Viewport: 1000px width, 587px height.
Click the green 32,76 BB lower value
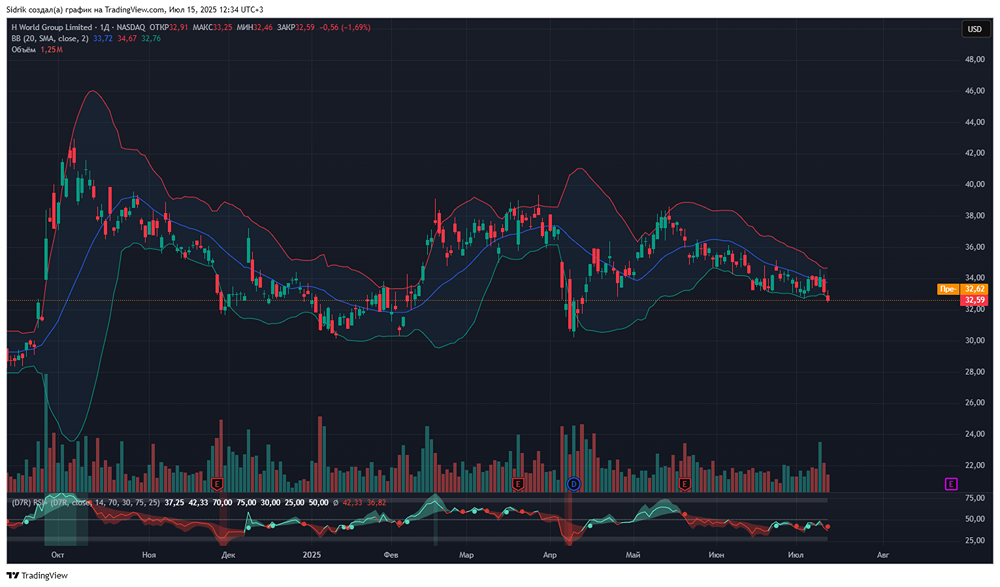pyautogui.click(x=151, y=38)
